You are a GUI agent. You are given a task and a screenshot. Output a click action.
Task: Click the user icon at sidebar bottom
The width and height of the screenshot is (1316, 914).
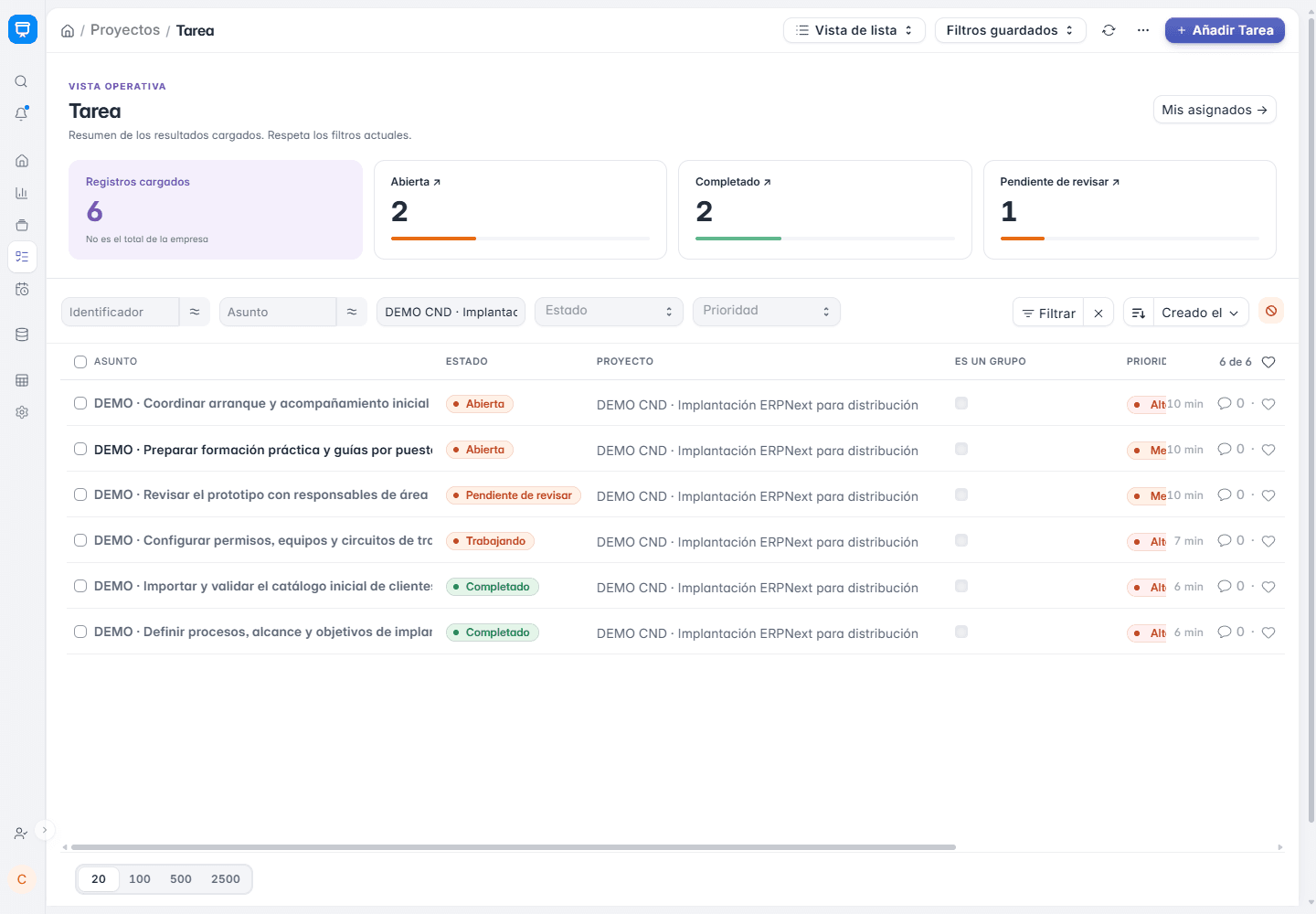[x=21, y=834]
